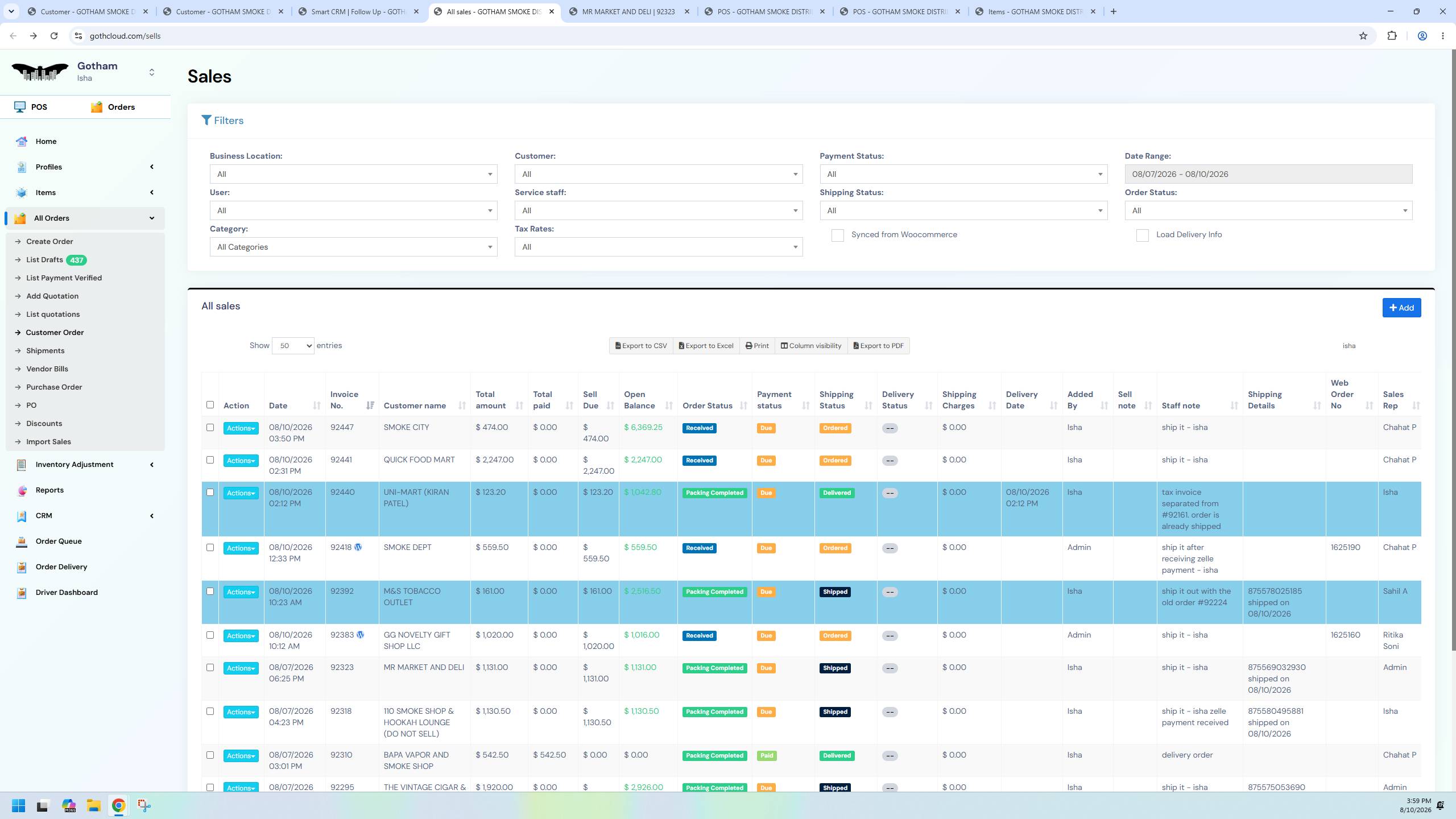
Task: Open the Payment Status dropdown
Action: tap(963, 174)
